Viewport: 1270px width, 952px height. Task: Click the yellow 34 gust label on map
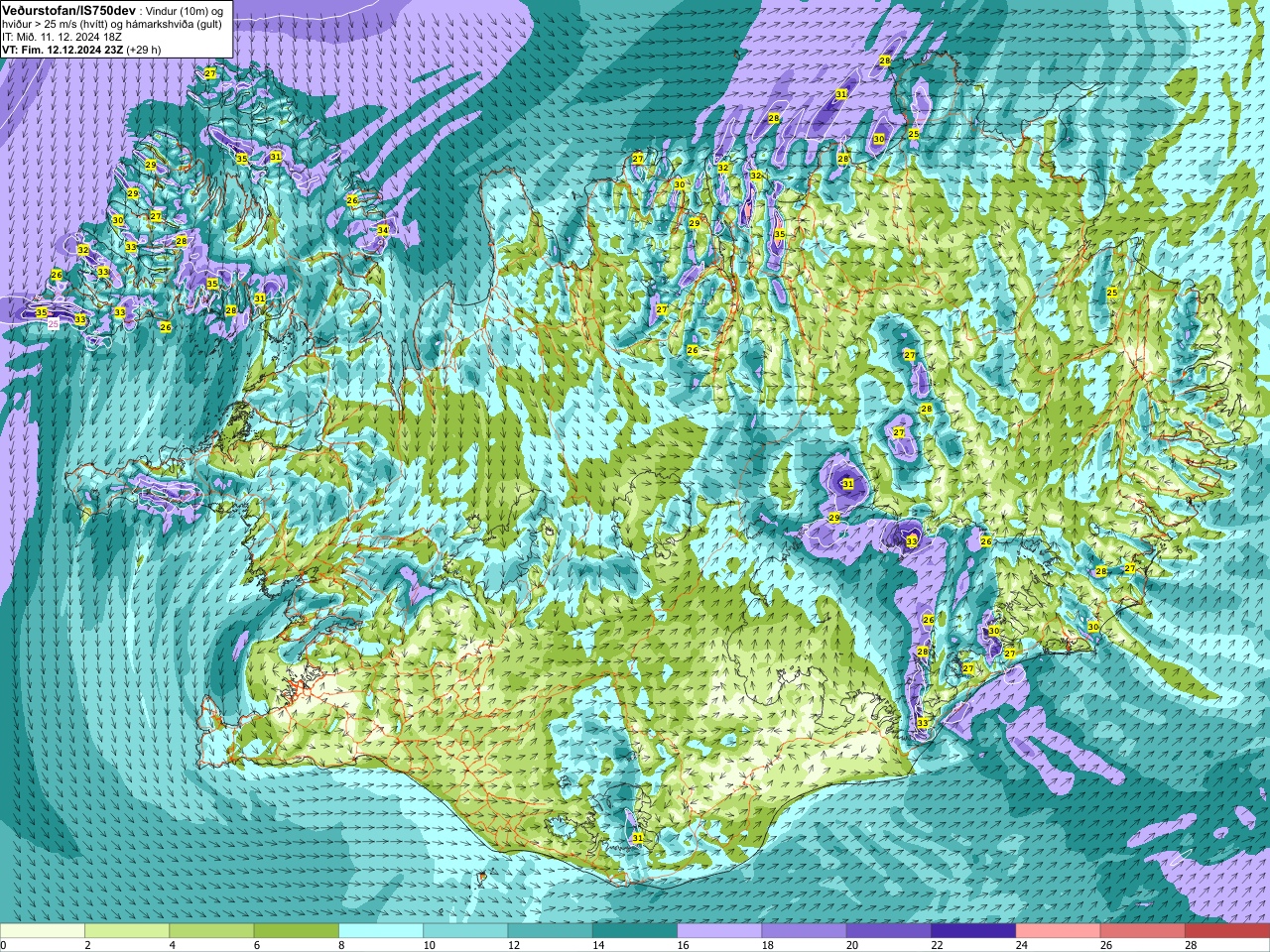click(383, 230)
